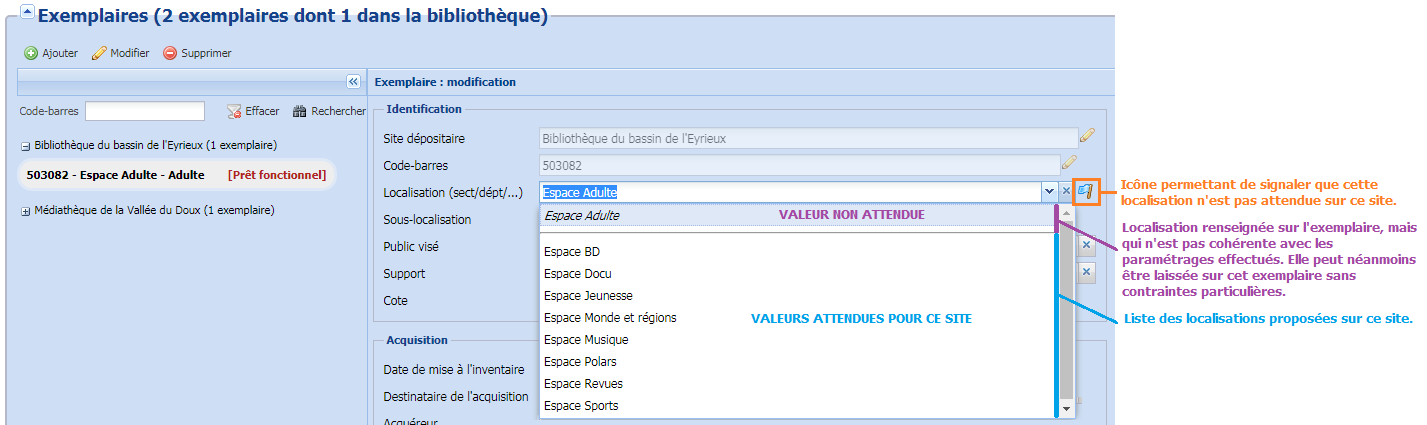Collapse the left panel with double-chevron

pyautogui.click(x=353, y=81)
